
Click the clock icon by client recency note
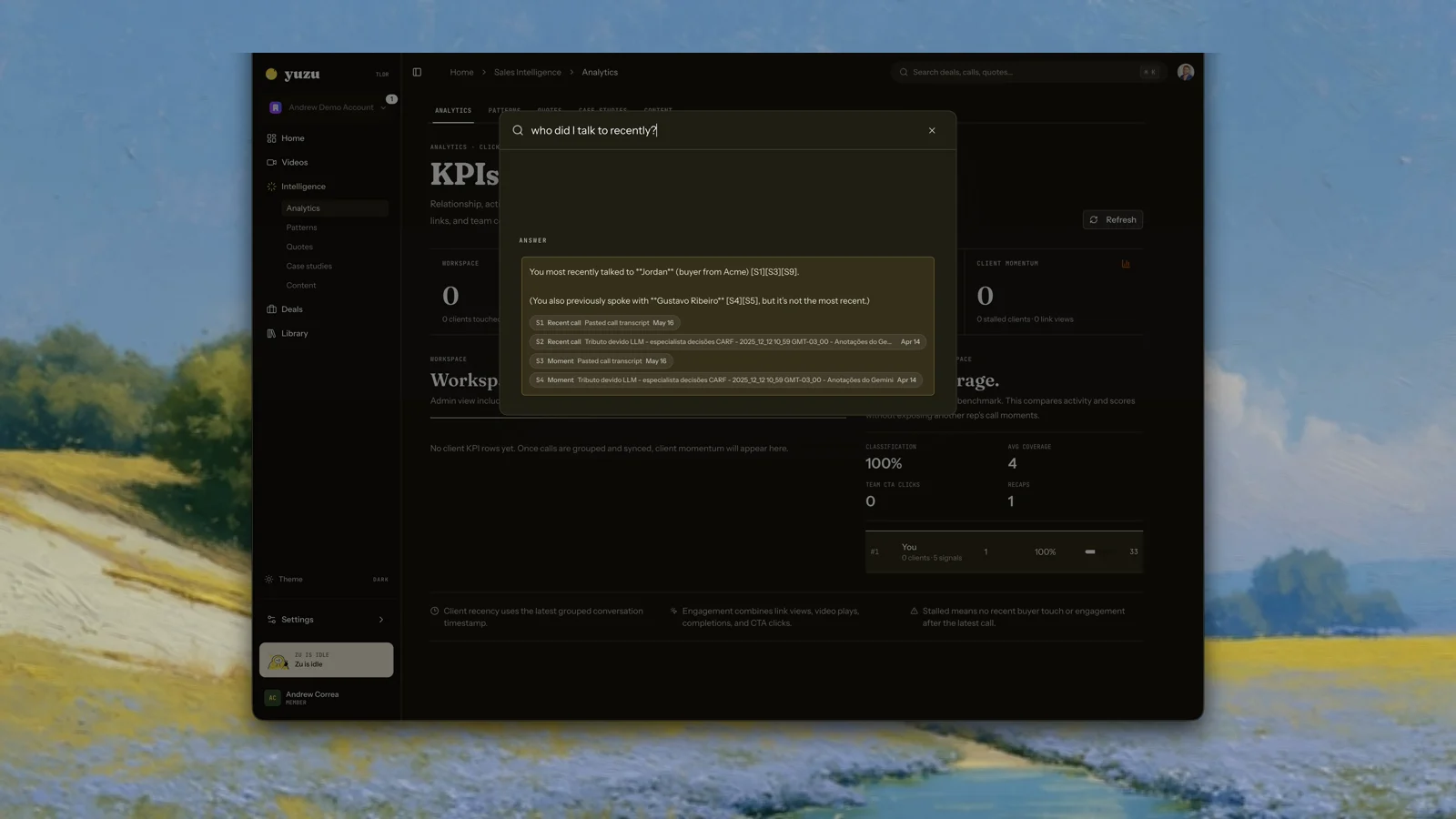click(x=434, y=612)
